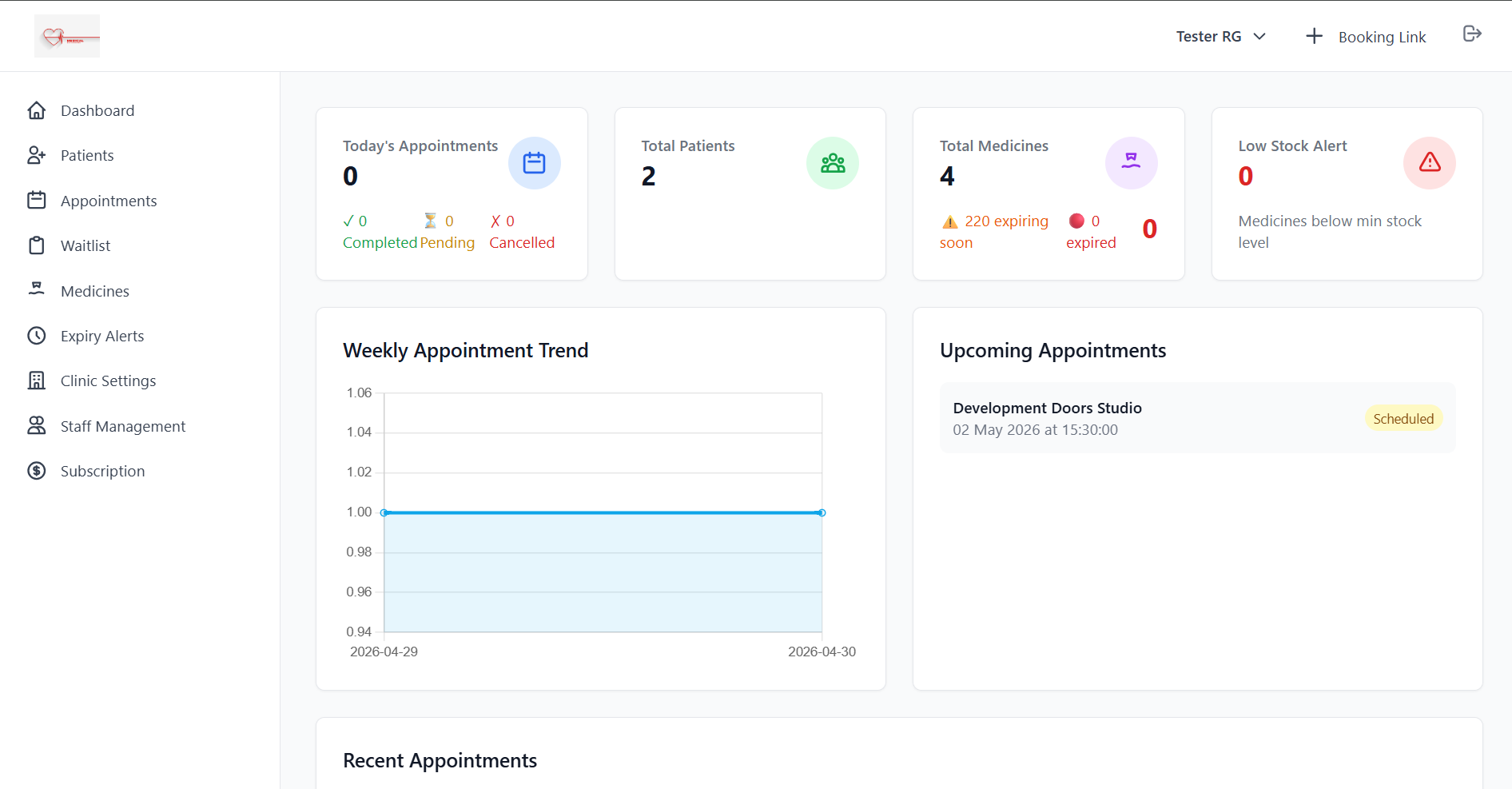Image resolution: width=1512 pixels, height=789 pixels.
Task: Click the Staff Management users icon
Action: (x=37, y=425)
